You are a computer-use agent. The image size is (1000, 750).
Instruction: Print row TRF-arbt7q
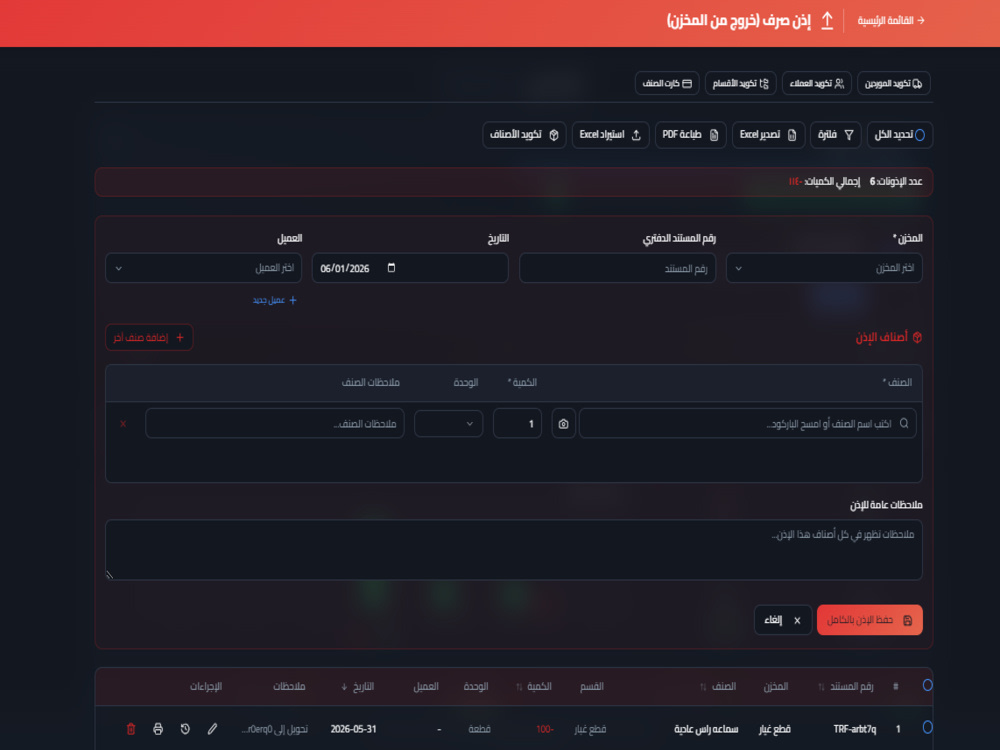pyautogui.click(x=158, y=728)
